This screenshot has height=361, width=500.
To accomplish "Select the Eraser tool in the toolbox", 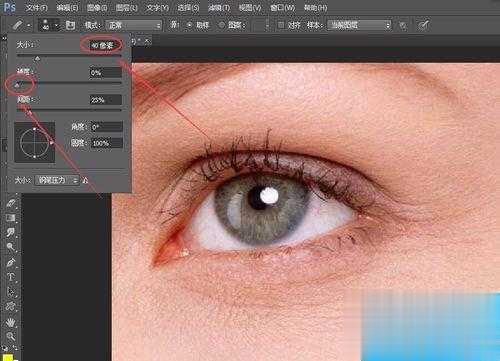I will pyautogui.click(x=10, y=203).
